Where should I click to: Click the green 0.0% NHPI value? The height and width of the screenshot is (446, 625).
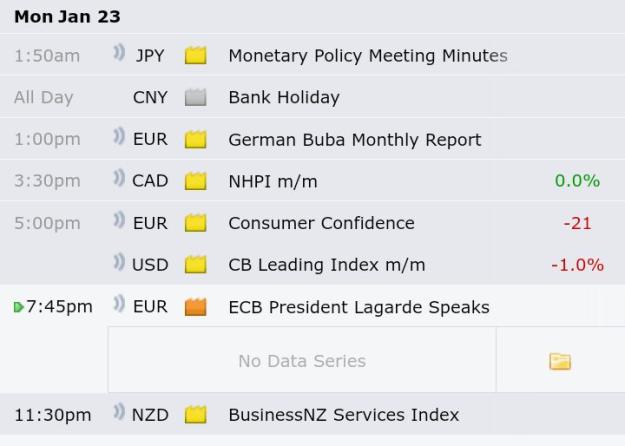point(577,181)
